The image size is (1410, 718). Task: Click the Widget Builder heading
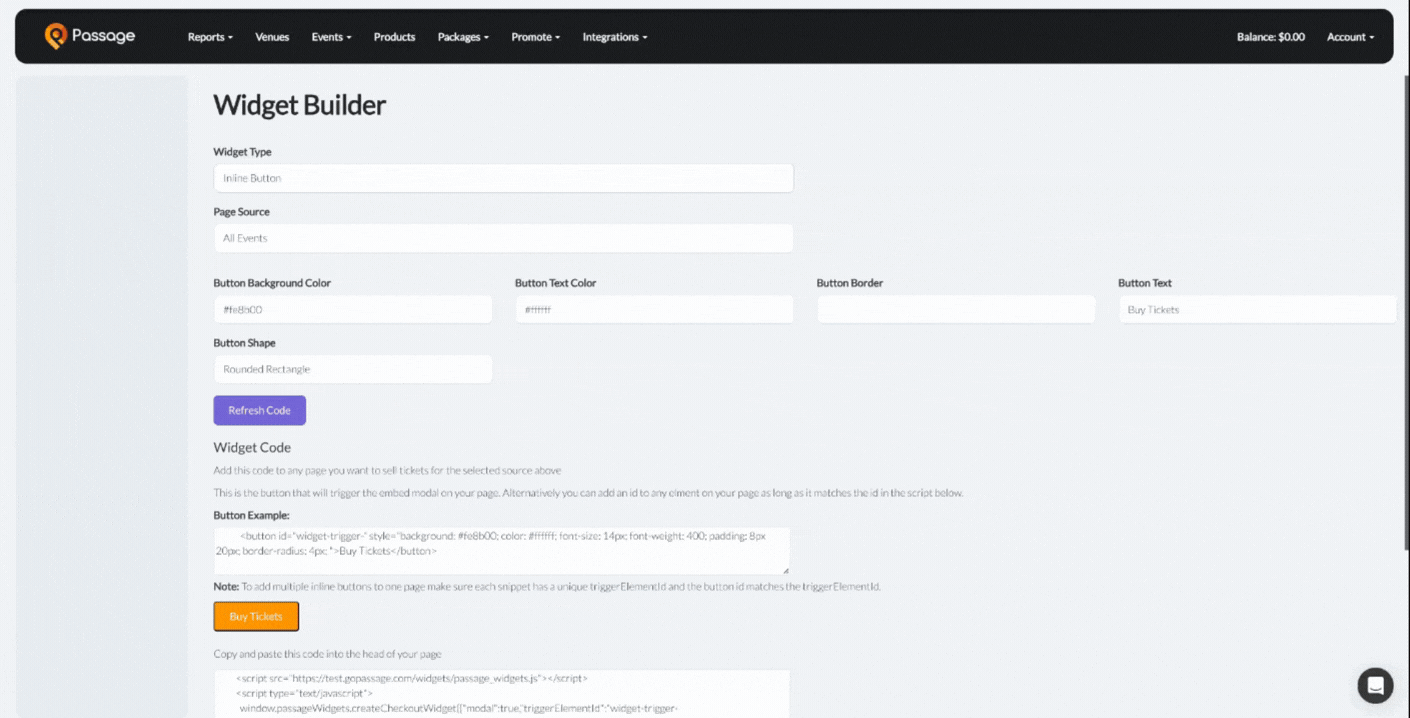point(299,105)
